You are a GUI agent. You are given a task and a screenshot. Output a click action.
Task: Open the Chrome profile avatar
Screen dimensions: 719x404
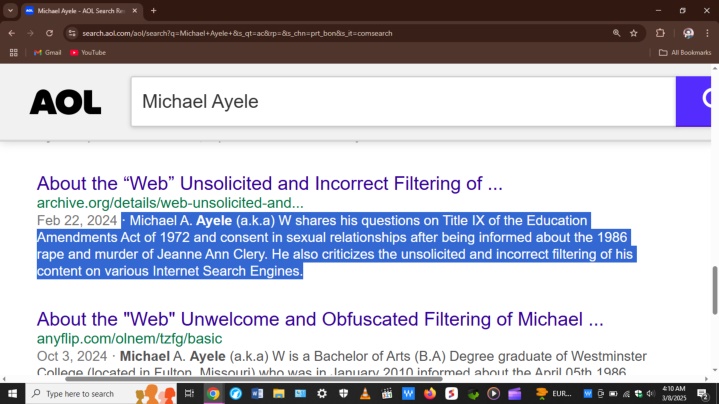(x=688, y=33)
